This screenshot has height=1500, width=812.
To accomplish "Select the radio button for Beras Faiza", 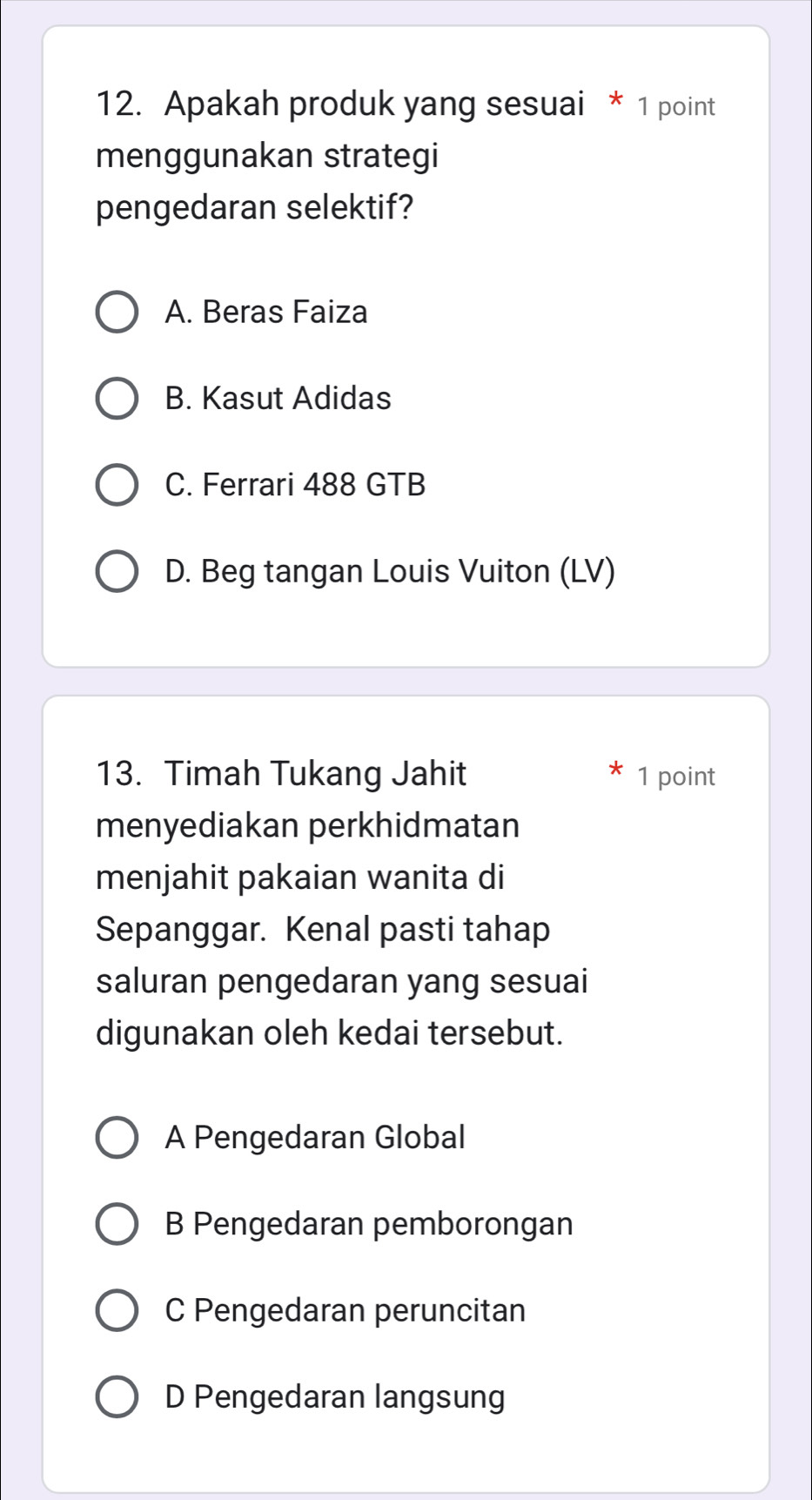I will click(x=116, y=313).
